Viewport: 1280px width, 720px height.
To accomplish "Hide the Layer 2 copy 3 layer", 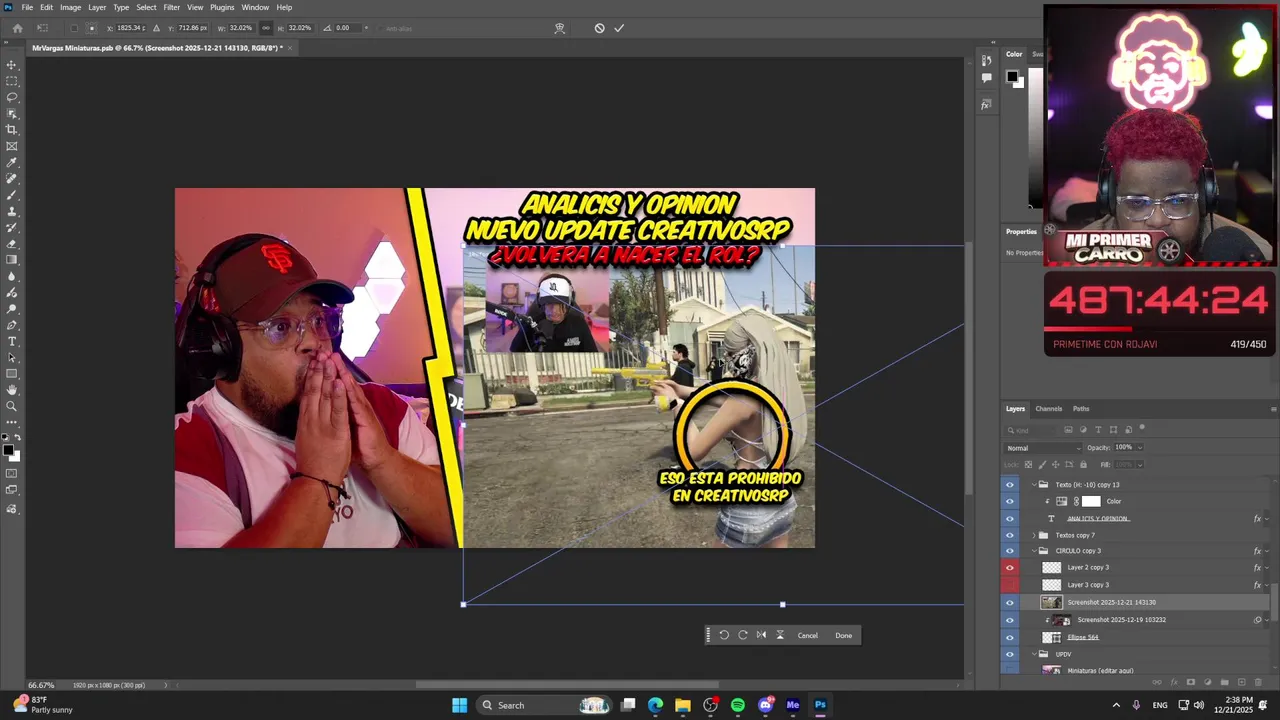I will (1009, 568).
